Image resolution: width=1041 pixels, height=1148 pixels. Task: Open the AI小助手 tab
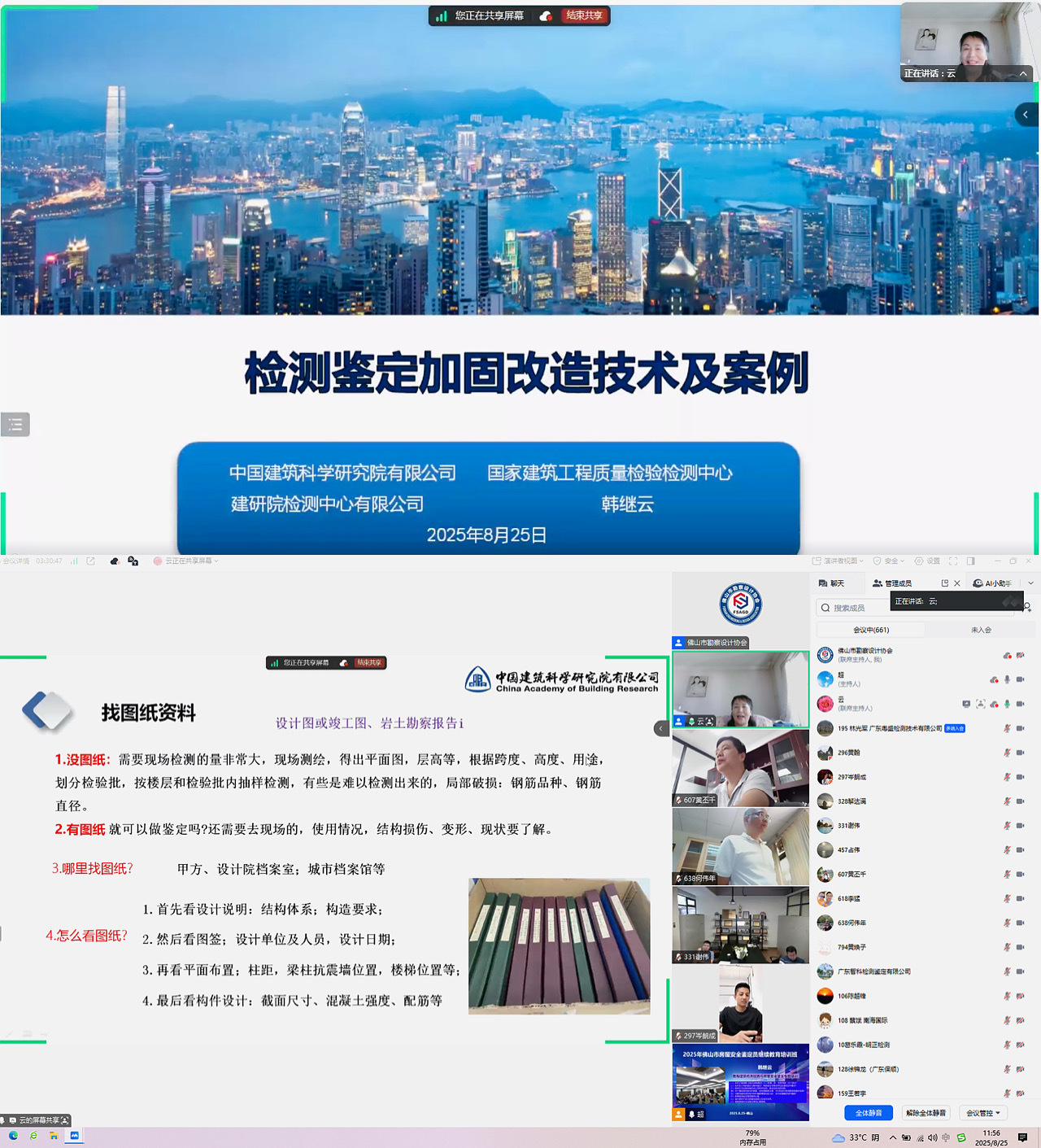coord(992,583)
